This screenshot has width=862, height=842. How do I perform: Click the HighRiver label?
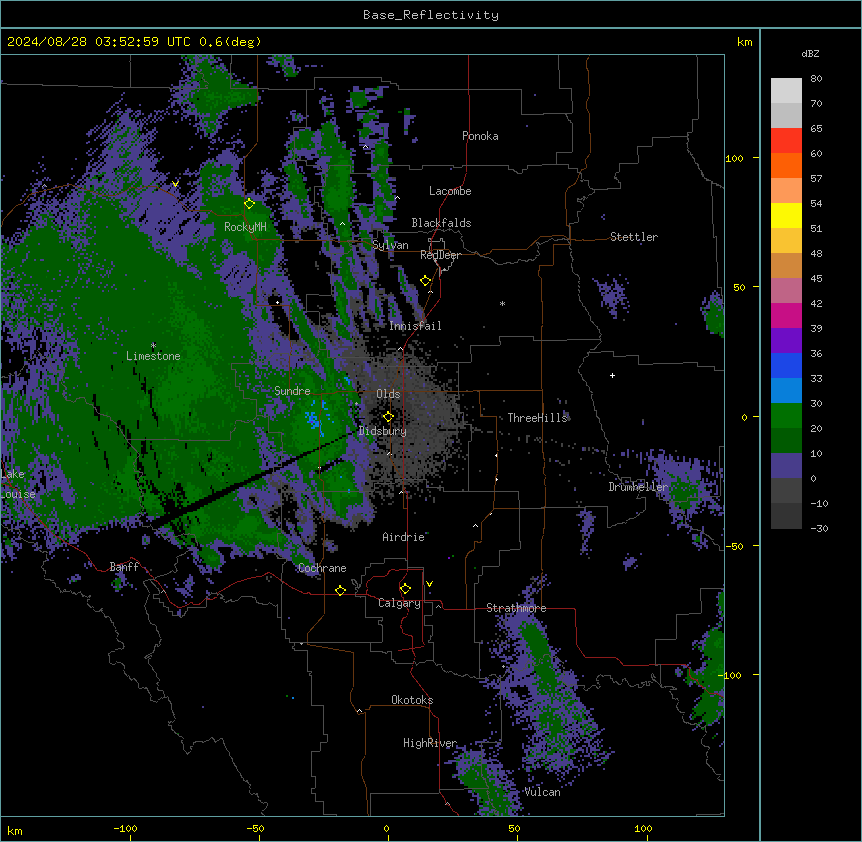[430, 743]
